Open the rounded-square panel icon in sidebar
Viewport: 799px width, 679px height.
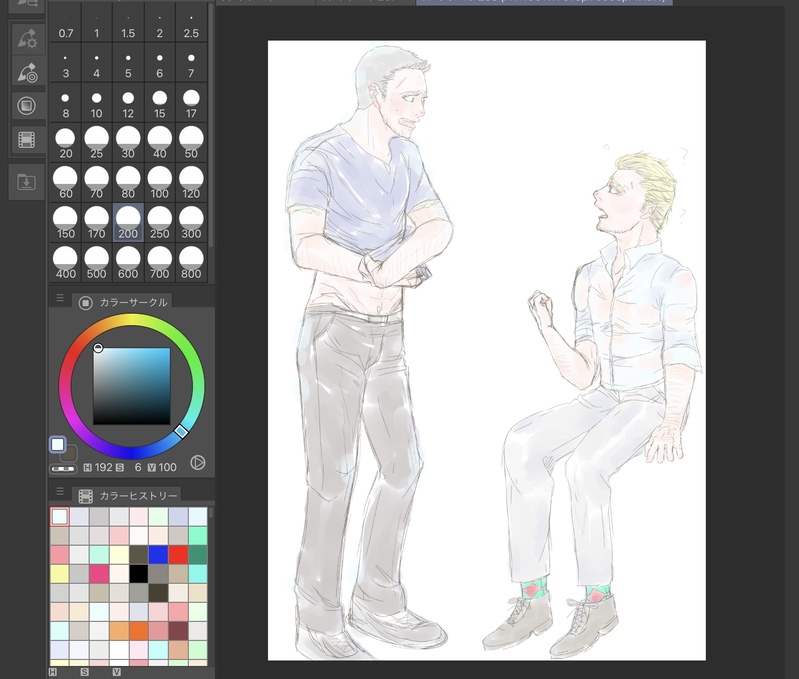coord(26,106)
